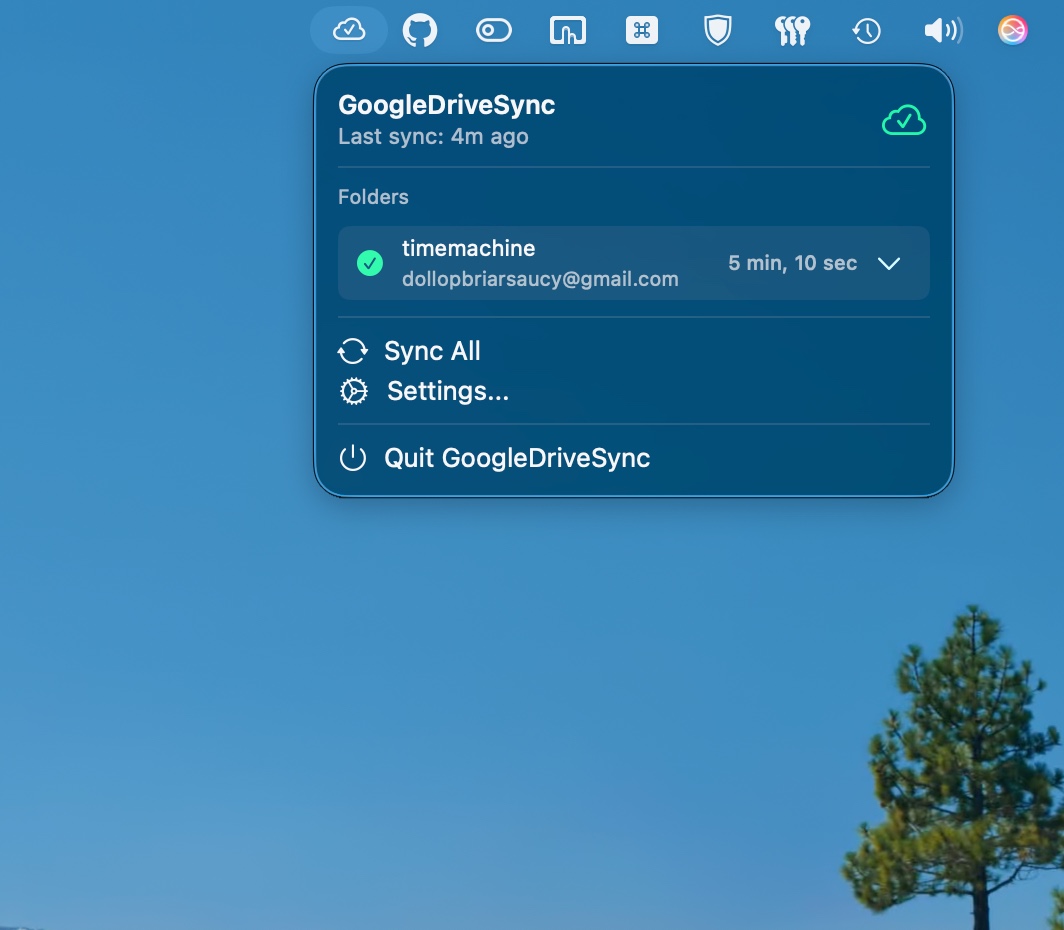Click the 5 min, 10 sec sync timer
The image size is (1064, 930).
[792, 263]
